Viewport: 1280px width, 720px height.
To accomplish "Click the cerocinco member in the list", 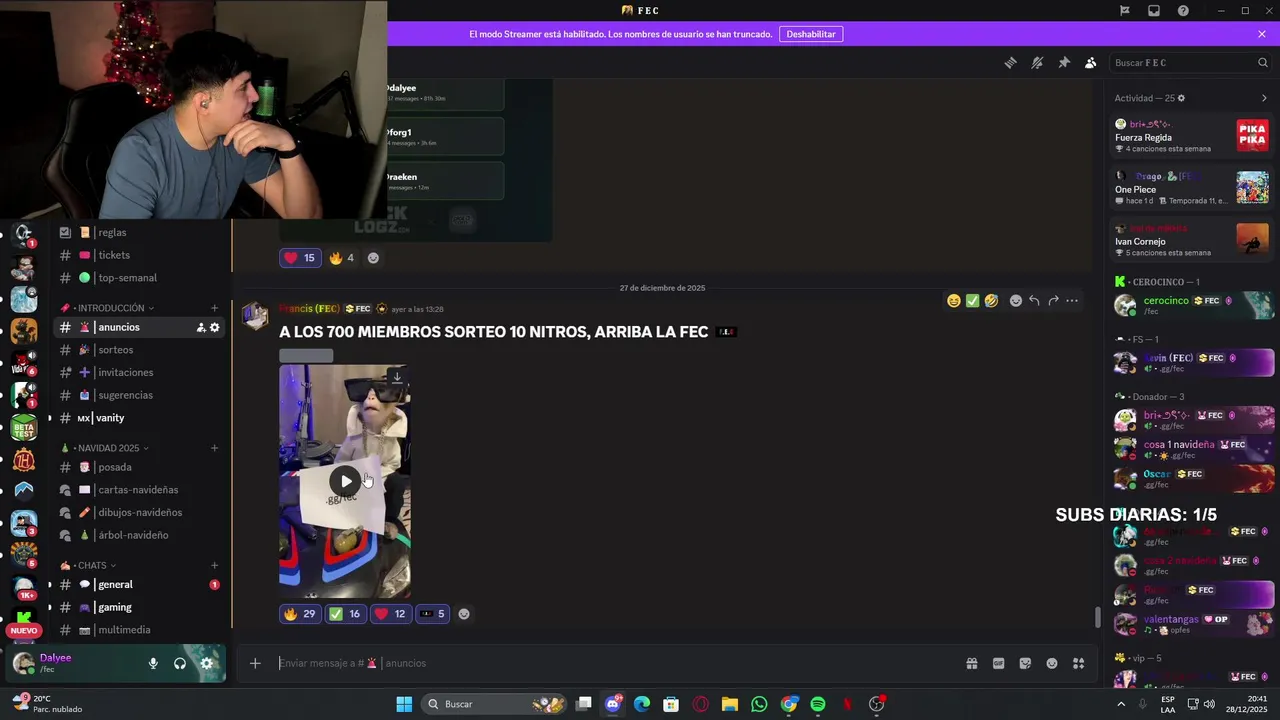I will 1194,305.
